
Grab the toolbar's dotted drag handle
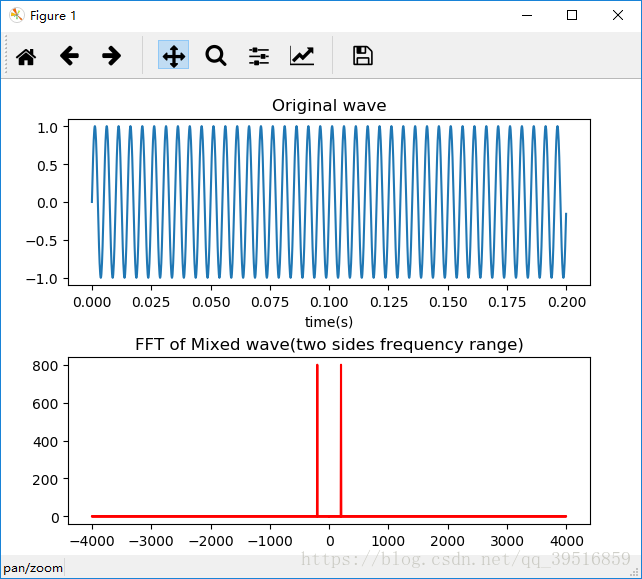(x=6, y=55)
